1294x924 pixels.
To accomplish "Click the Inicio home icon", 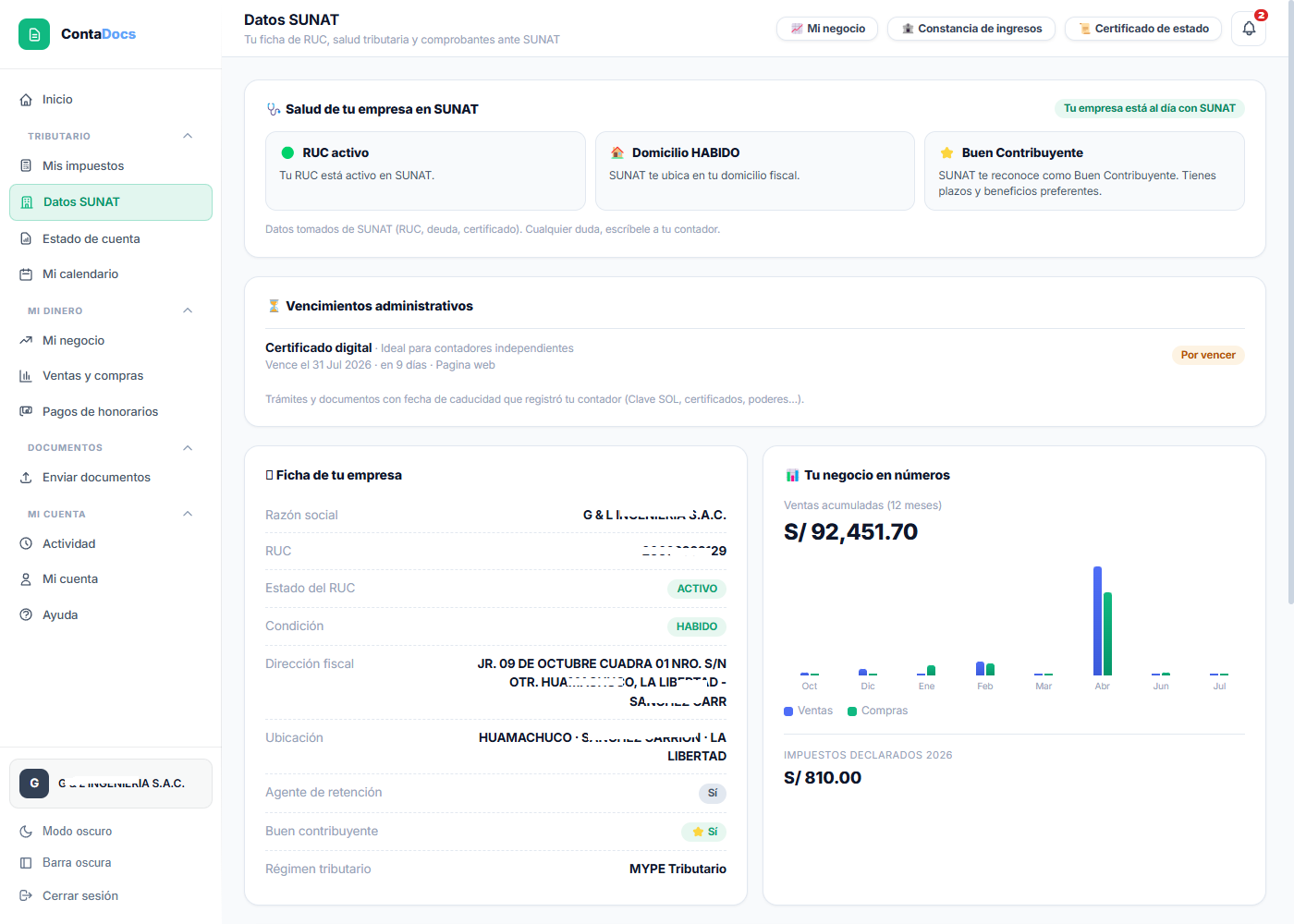I will click(x=26, y=100).
